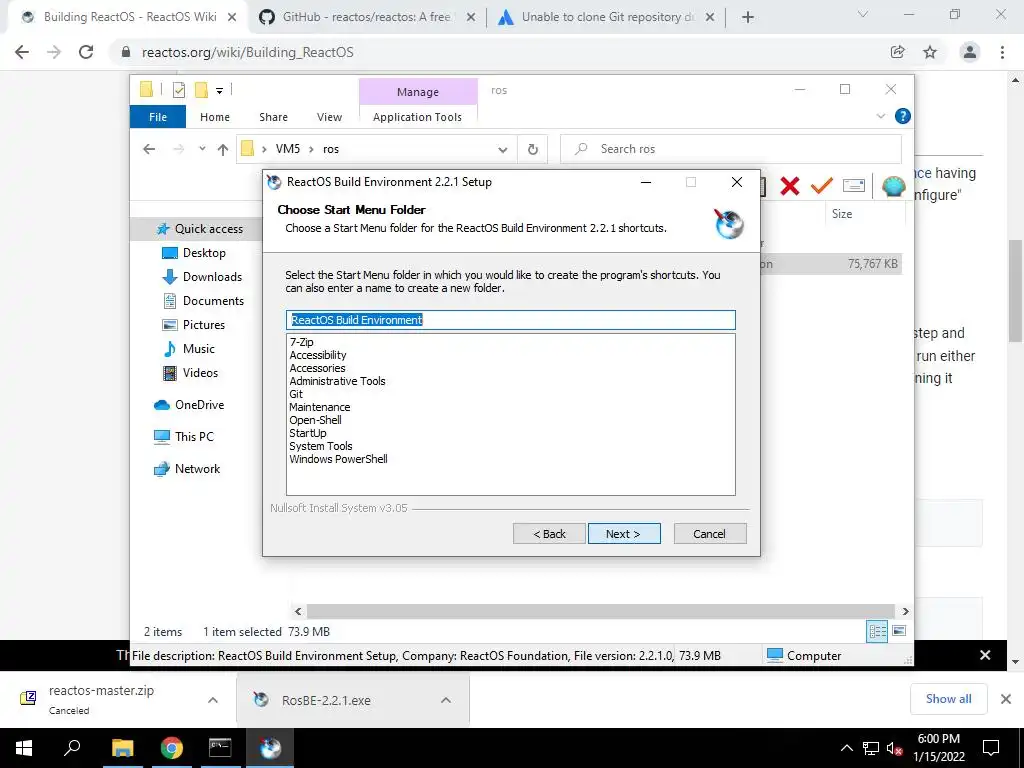Switch to the GitHub reactos/reactos browser tab

(x=367, y=17)
